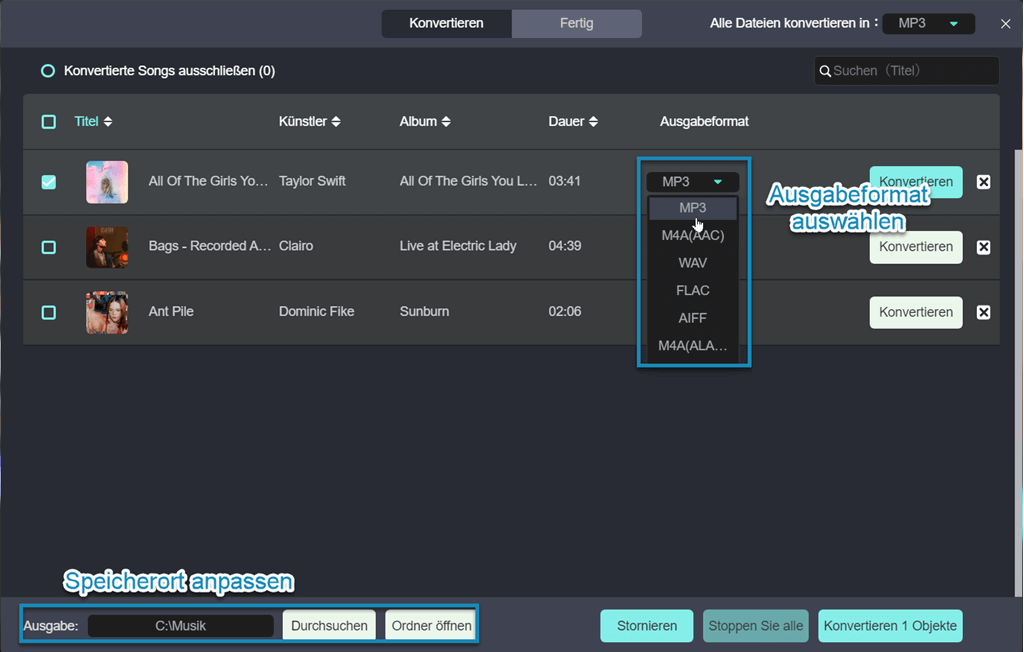Click the search magnifier icon
Screen dimensions: 1024x652
pos(825,71)
